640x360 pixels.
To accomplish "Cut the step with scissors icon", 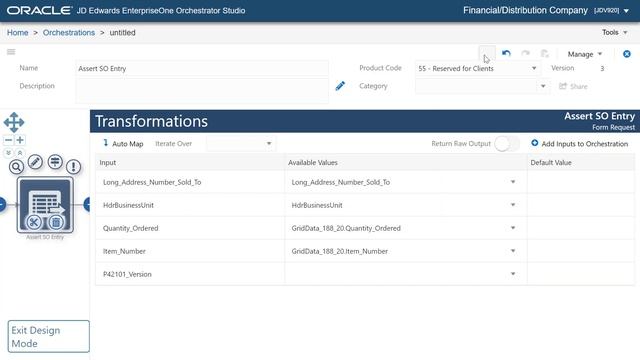I will point(34,222).
